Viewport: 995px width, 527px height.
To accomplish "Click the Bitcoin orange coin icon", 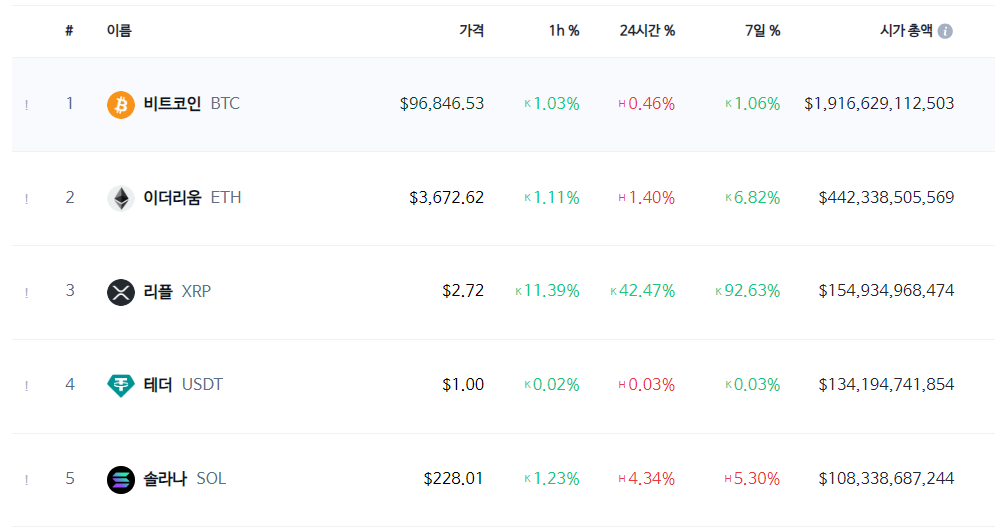I will 121,104.
